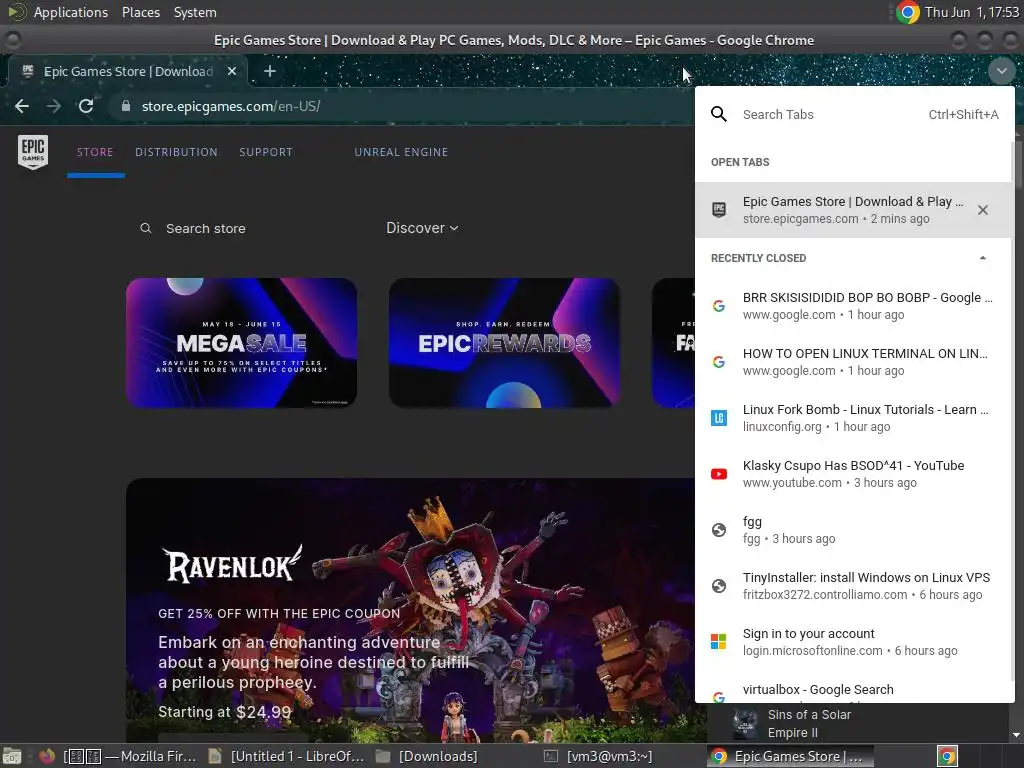
Task: Open the EPIC REWARDS promo banner
Action: [504, 343]
